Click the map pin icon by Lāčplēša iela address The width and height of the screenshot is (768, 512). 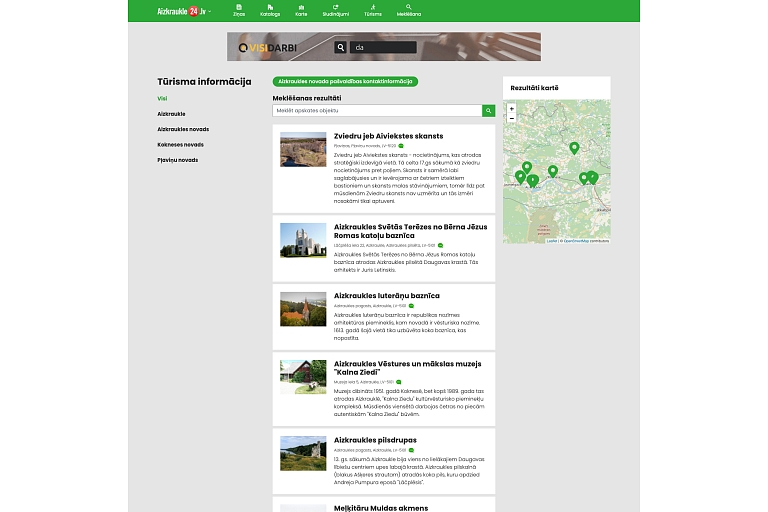(440, 245)
